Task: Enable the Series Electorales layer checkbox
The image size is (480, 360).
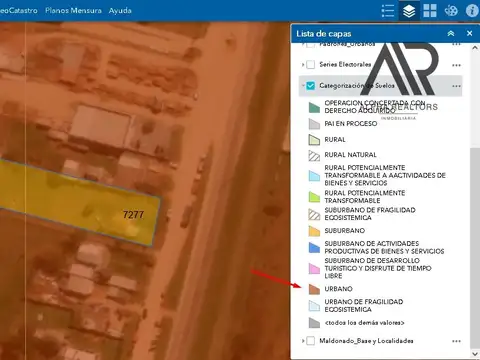Action: coord(310,65)
